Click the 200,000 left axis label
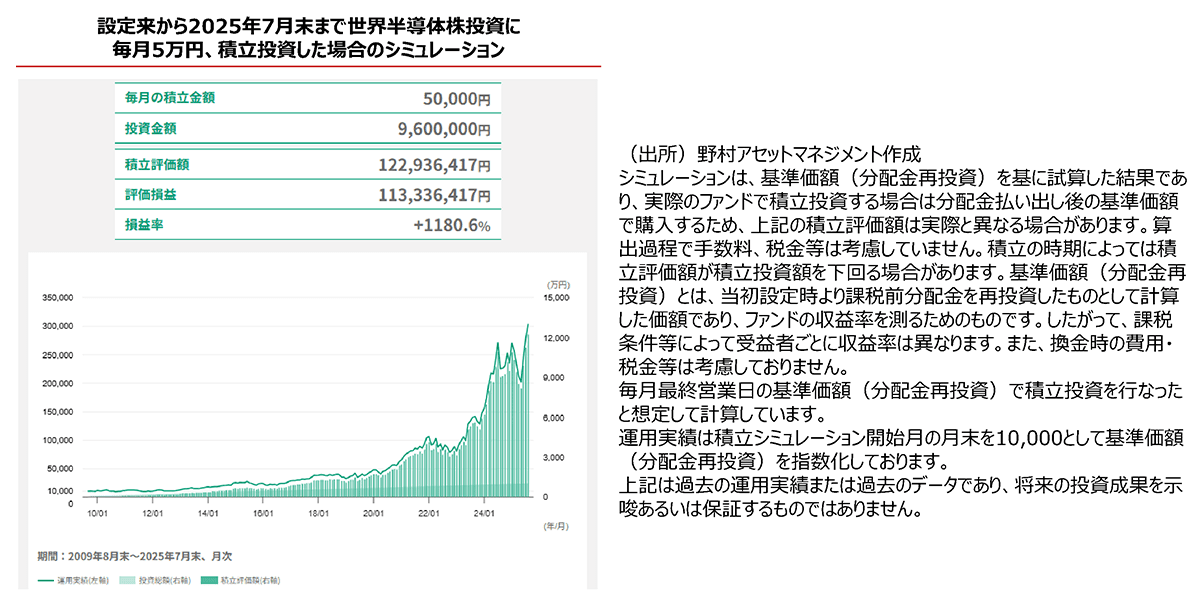Viewport: 1200px width, 614px height. pos(58,383)
